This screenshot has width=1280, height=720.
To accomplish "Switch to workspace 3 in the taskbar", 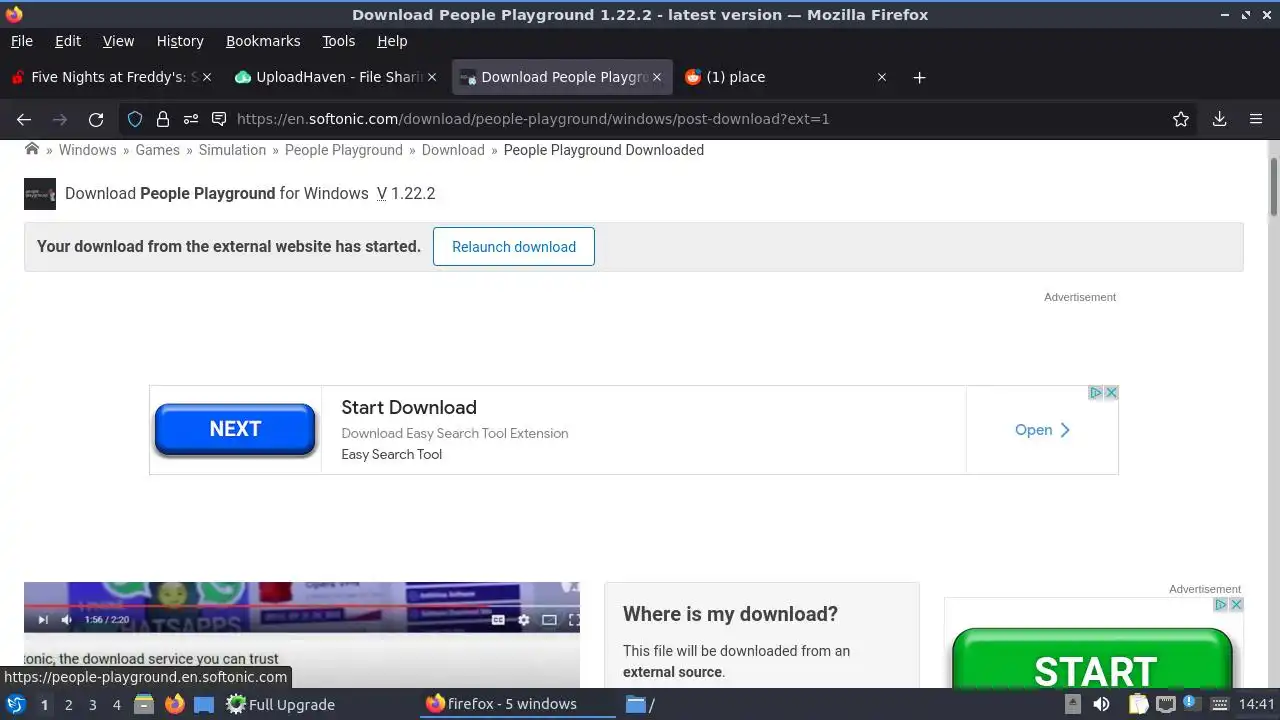I will click(92, 704).
